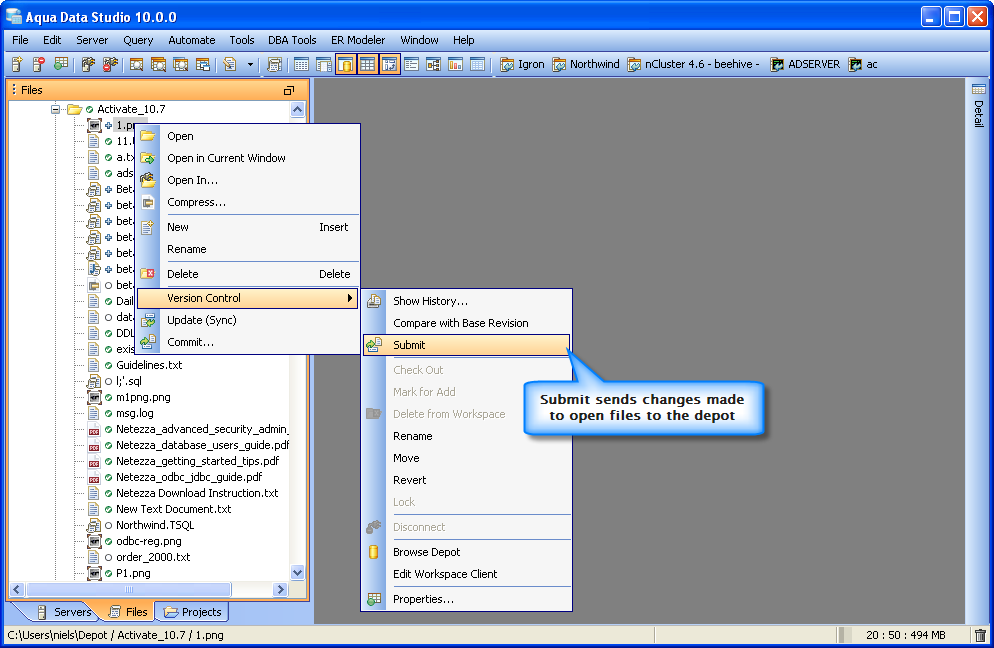This screenshot has width=994, height=648.
Task: Click the Detail panel icon on right sidebar
Action: (979, 89)
